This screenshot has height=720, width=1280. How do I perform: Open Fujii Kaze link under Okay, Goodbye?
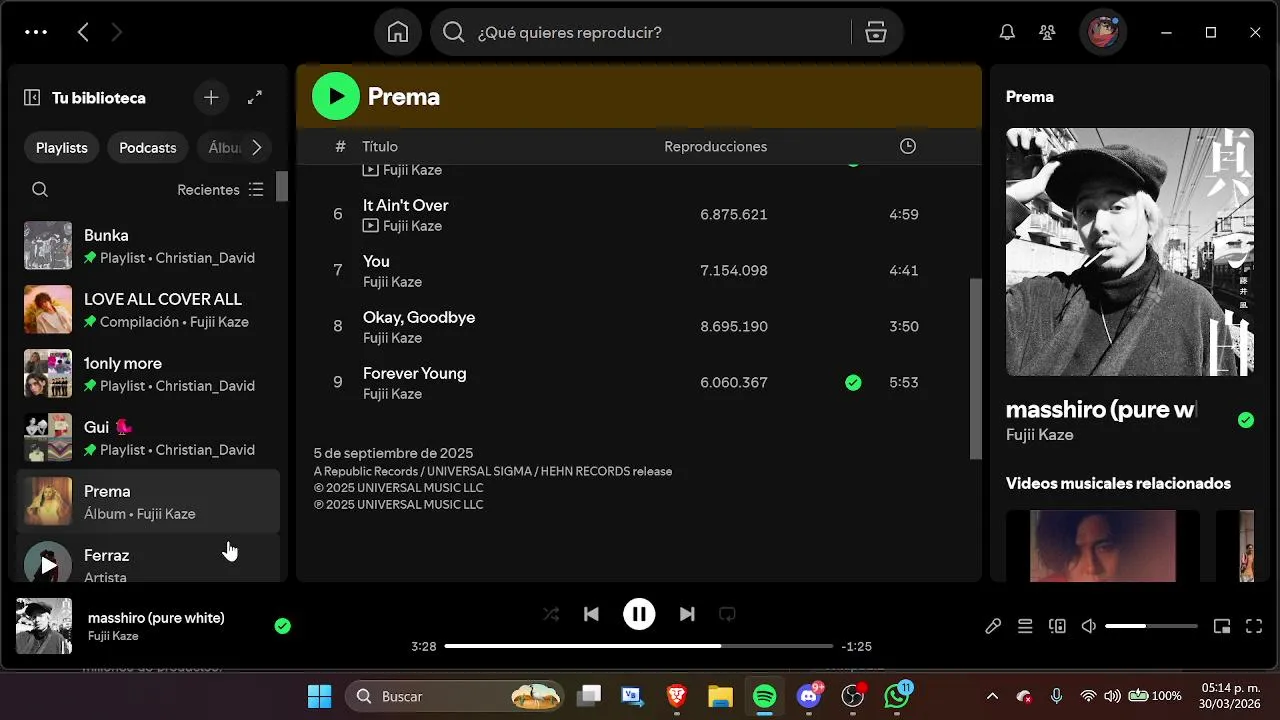pos(392,338)
